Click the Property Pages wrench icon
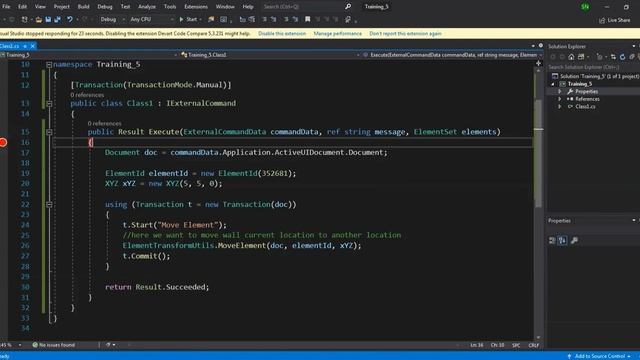Screen dimensions: 640x360 click(x=574, y=240)
